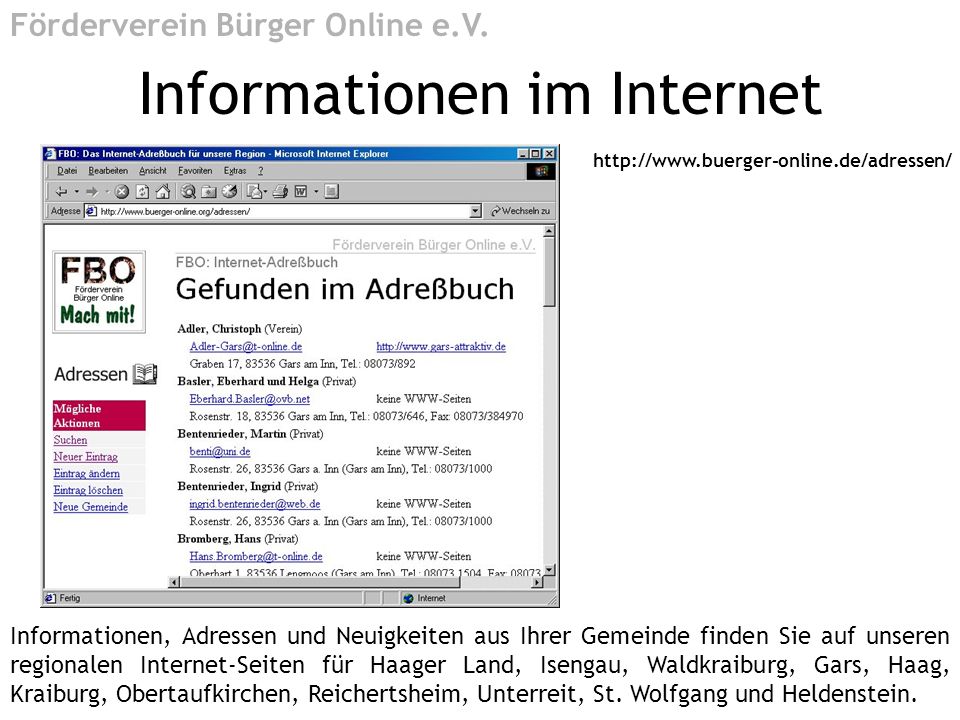Screen dimensions: 960x720
Task: Open the History icon
Action: click(x=230, y=192)
